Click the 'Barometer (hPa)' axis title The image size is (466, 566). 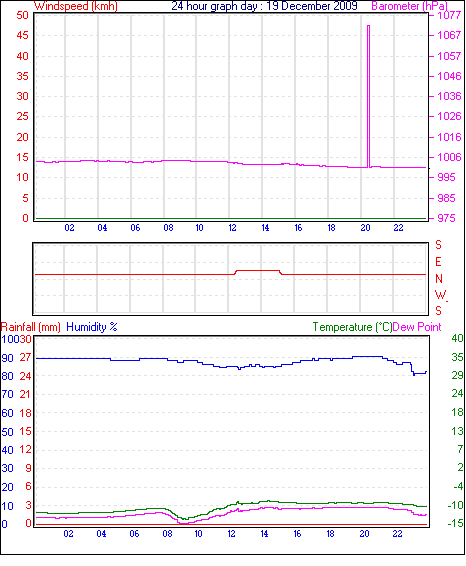pyautogui.click(x=409, y=6)
